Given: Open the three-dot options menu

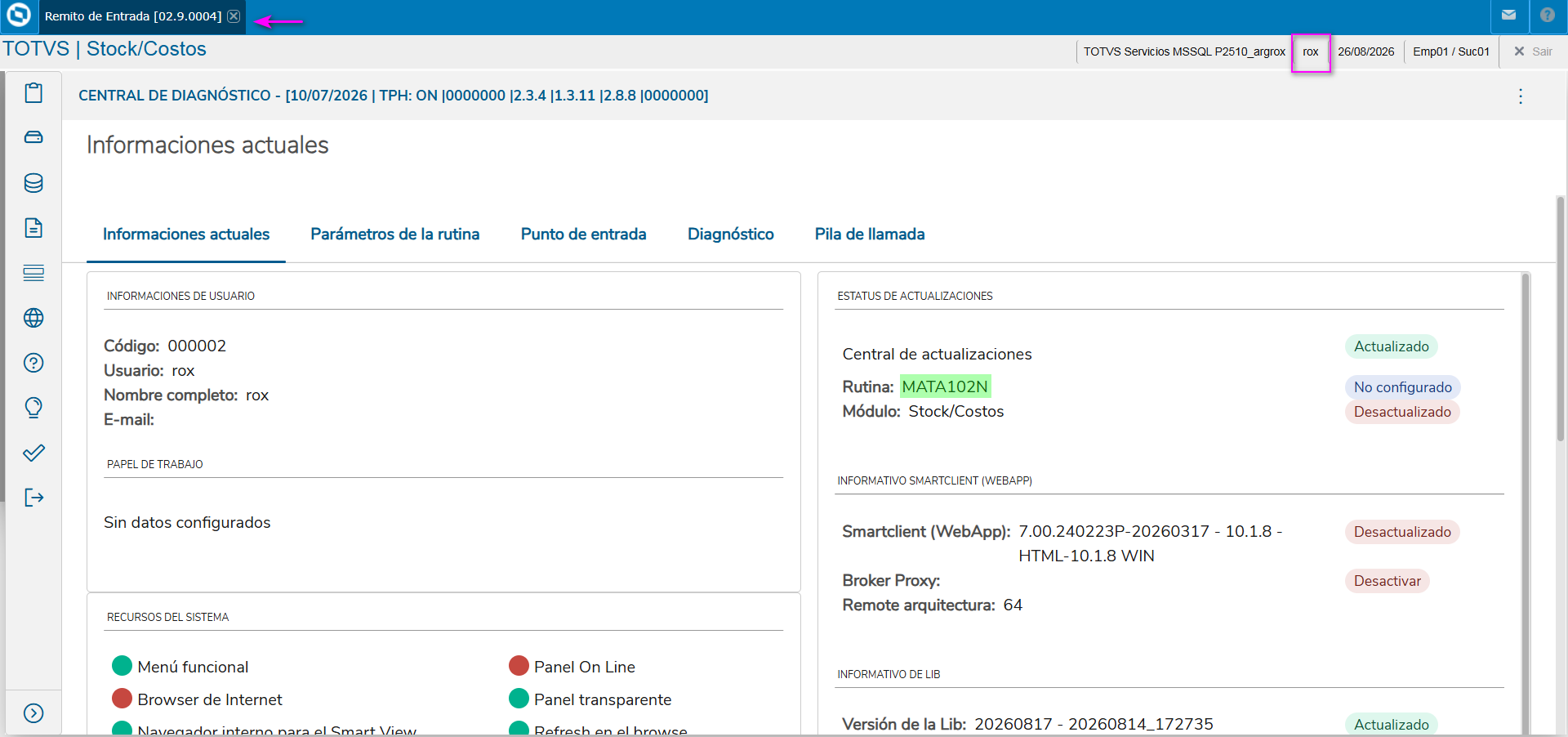Looking at the screenshot, I should coord(1521,96).
